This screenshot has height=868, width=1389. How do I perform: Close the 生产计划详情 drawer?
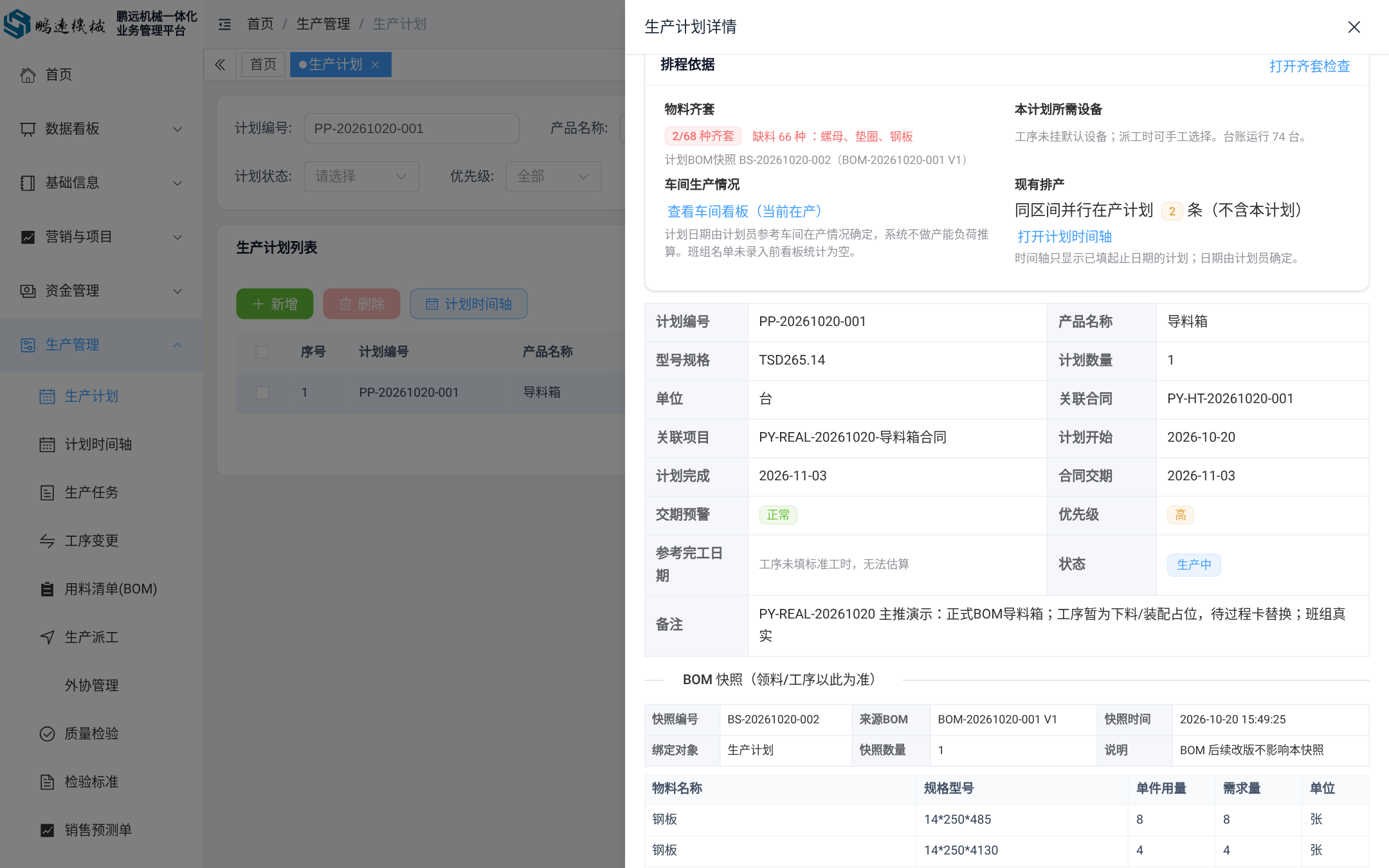coord(1354,27)
